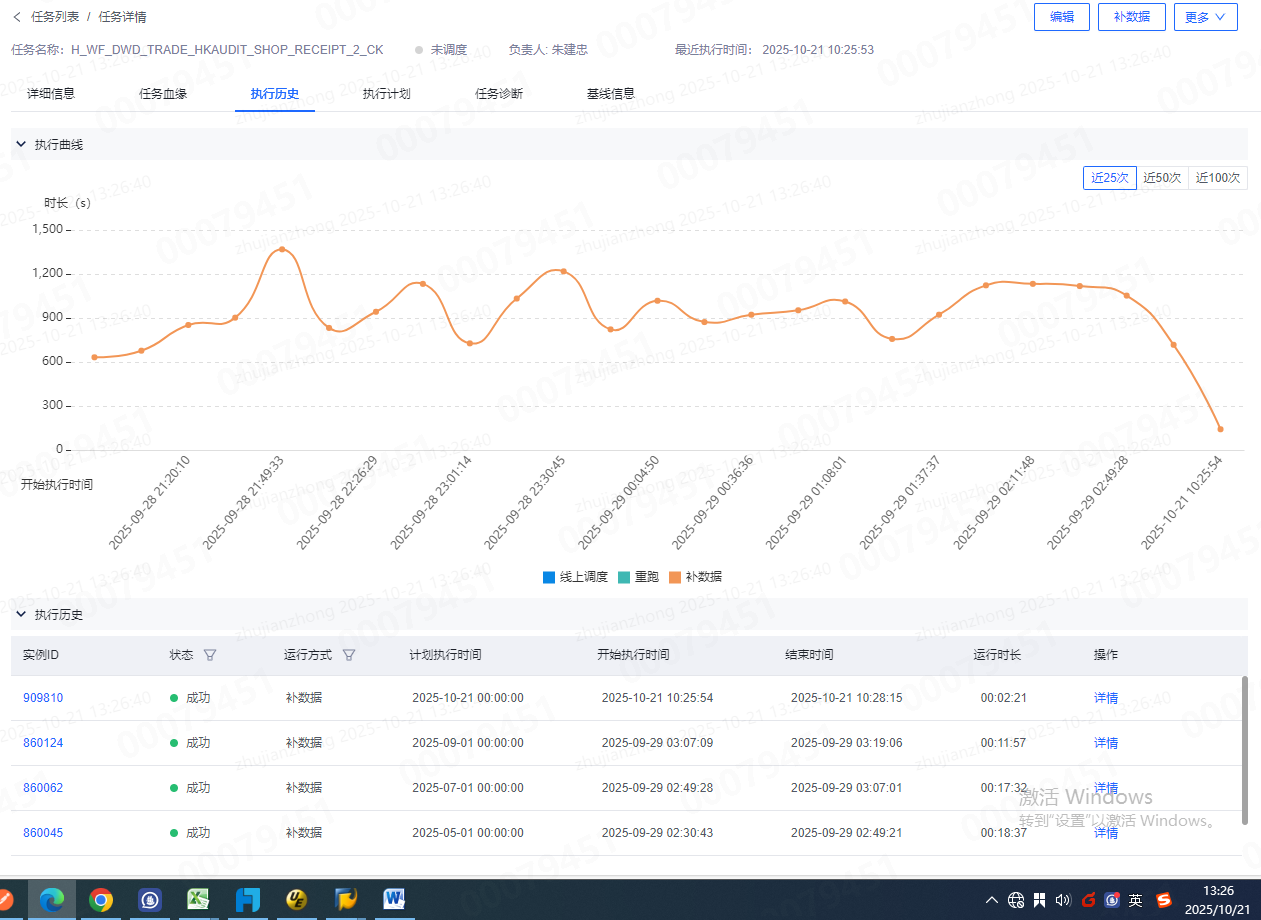Viewport: 1261px width, 920px height.
Task: Open the 运行方式 column filter icon
Action: [349, 655]
